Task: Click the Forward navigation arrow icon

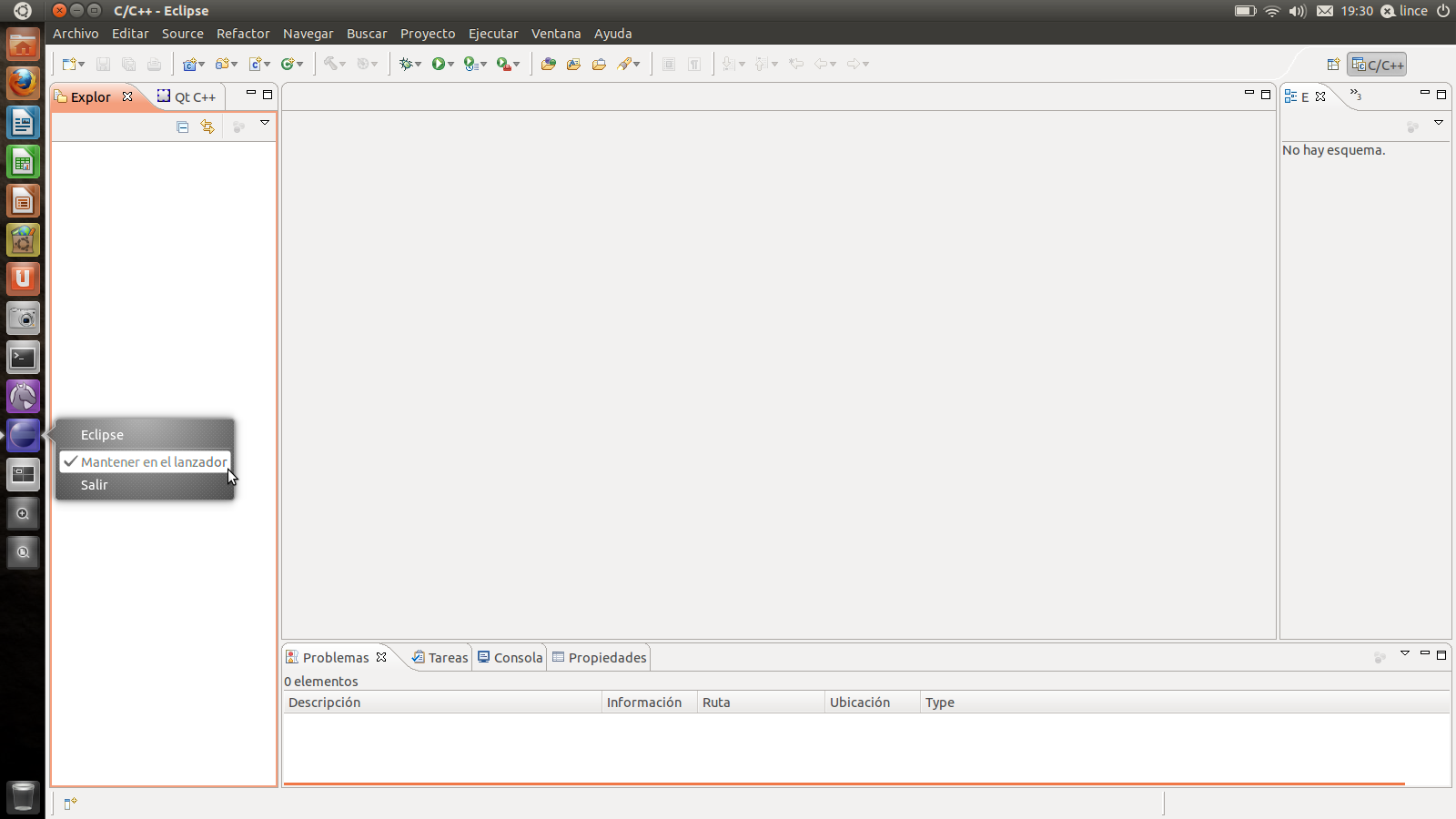Action: [854, 64]
